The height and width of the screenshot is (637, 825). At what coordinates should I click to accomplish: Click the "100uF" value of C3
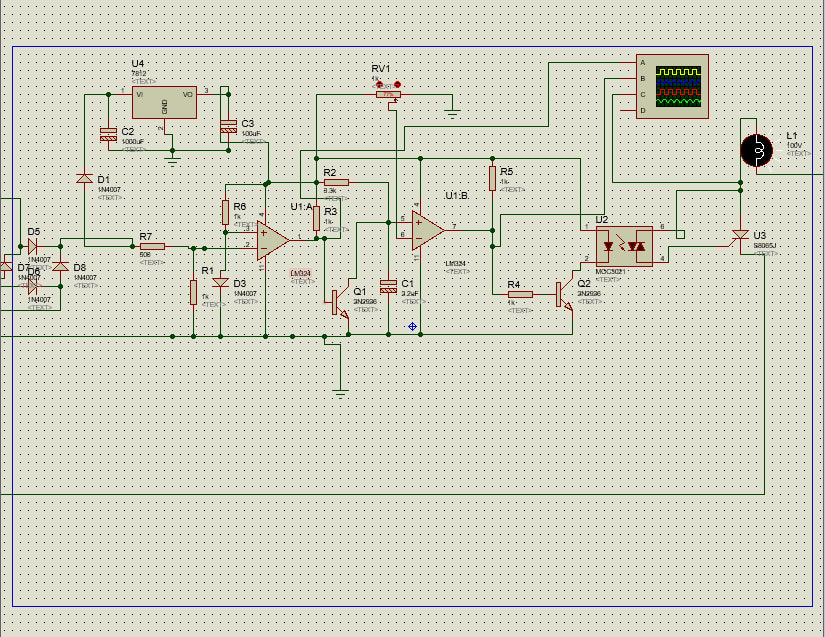[251, 134]
